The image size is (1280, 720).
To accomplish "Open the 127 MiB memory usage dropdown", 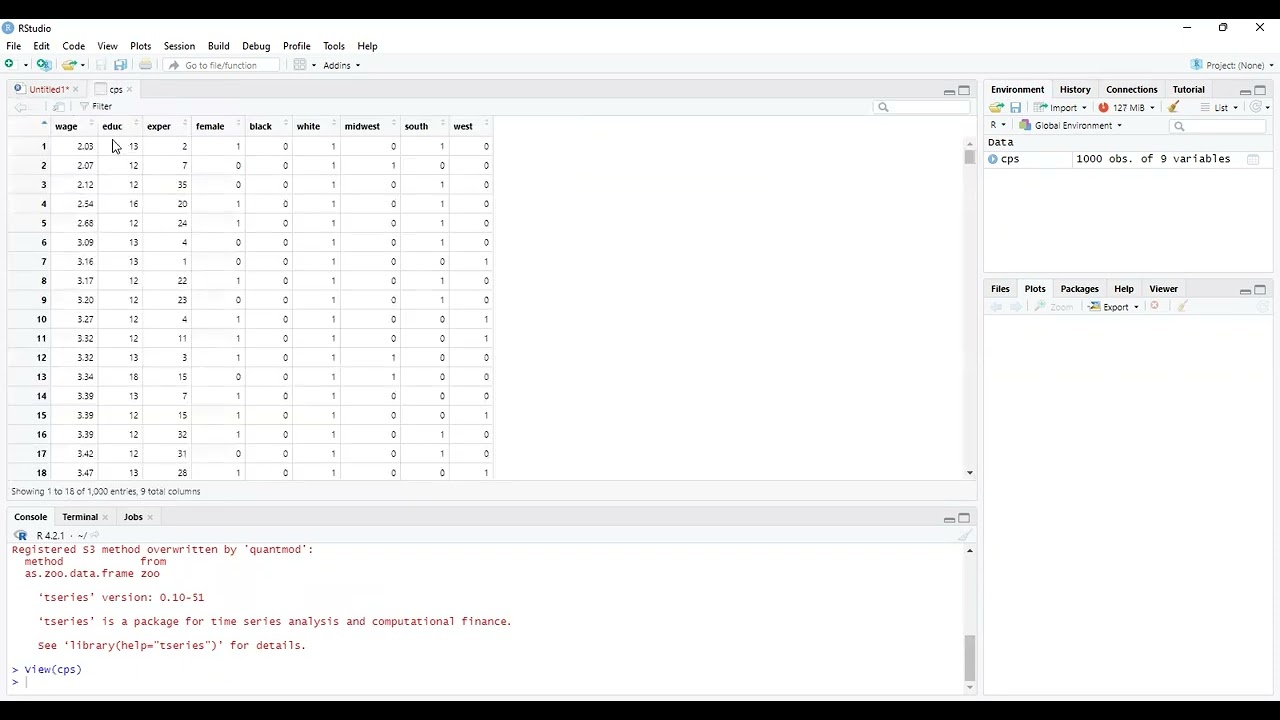I will (x=1127, y=108).
